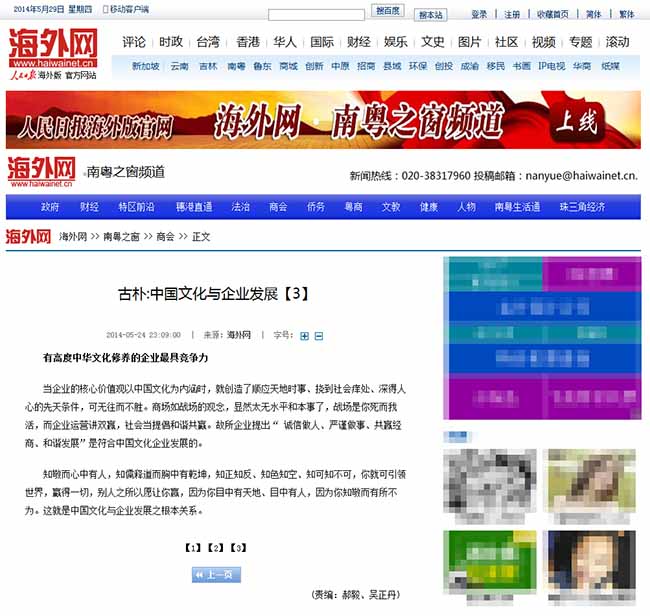The height and width of the screenshot is (616, 650).
Task: Open the 财经 tab in main navigation
Action: 359,42
